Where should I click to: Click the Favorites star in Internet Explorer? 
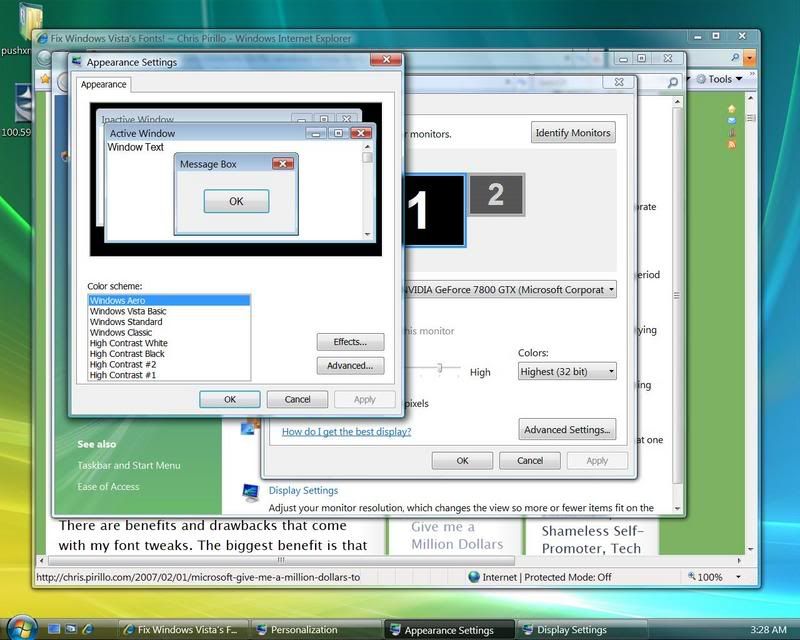(45, 79)
